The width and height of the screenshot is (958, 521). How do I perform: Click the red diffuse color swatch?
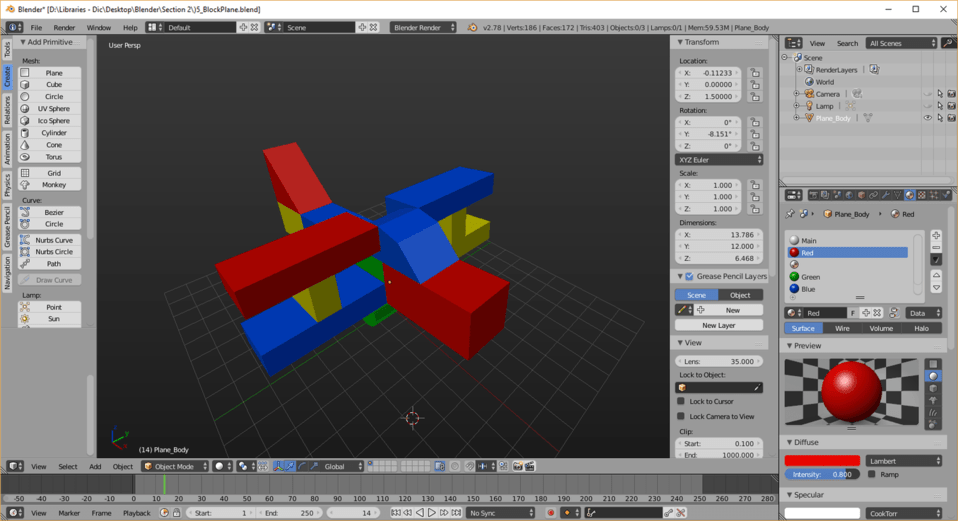[822, 461]
